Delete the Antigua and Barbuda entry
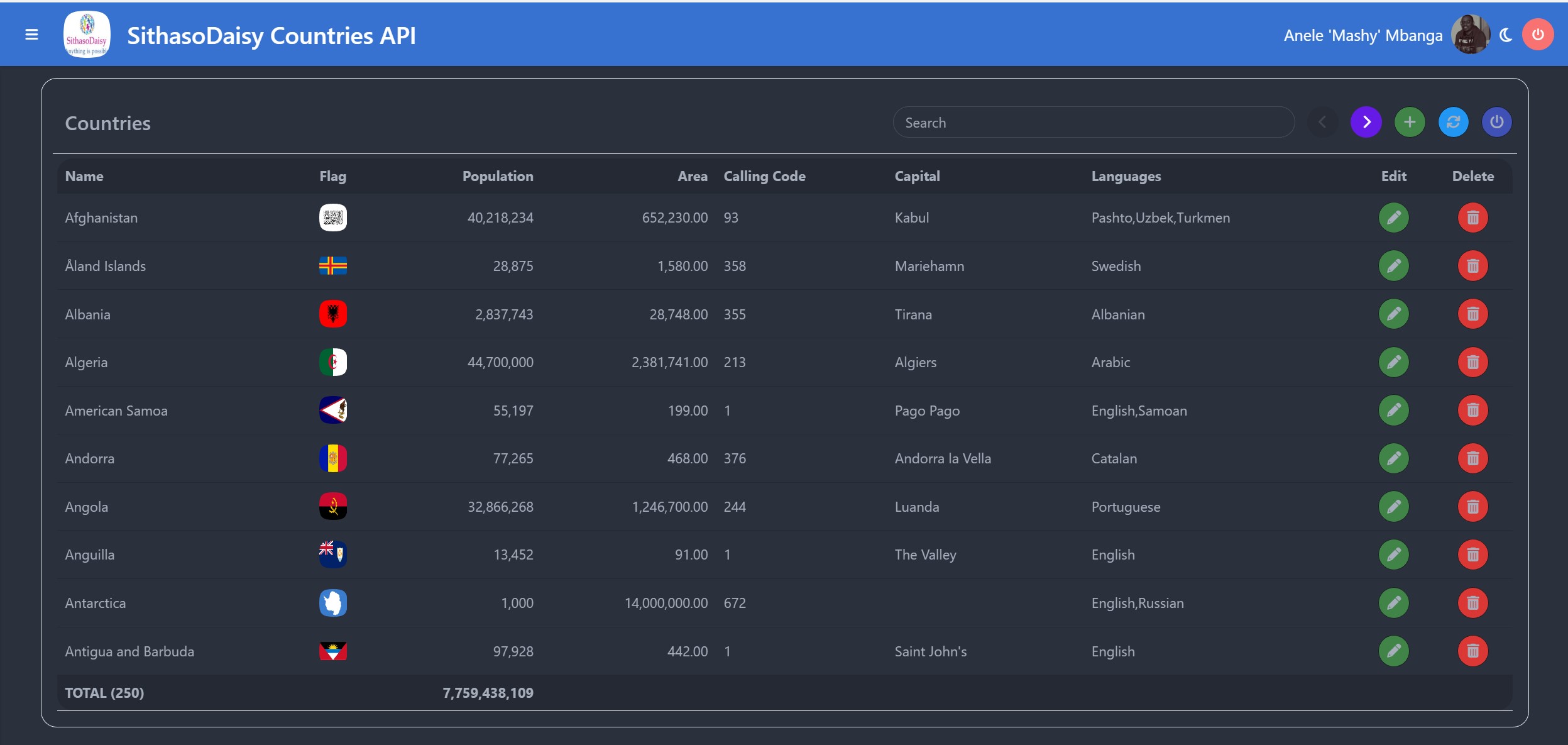Image resolution: width=1568 pixels, height=745 pixels. [x=1472, y=651]
